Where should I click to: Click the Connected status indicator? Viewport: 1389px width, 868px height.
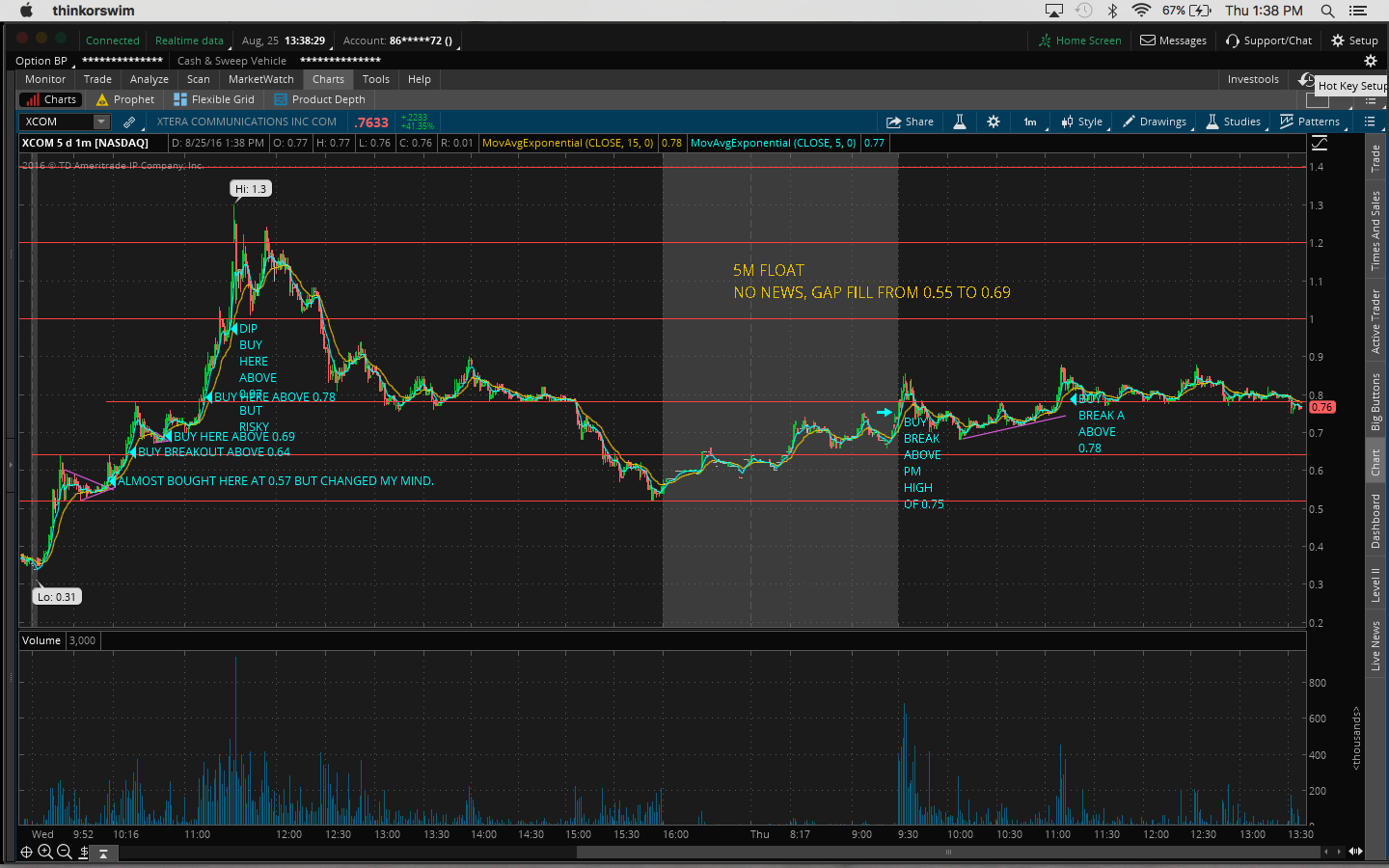point(113,41)
